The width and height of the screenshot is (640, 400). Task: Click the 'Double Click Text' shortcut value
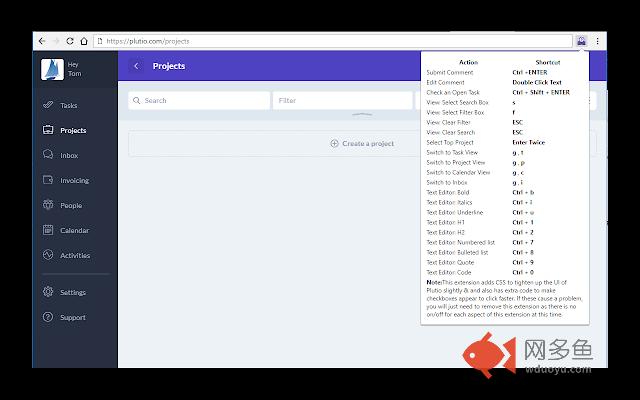(x=537, y=82)
